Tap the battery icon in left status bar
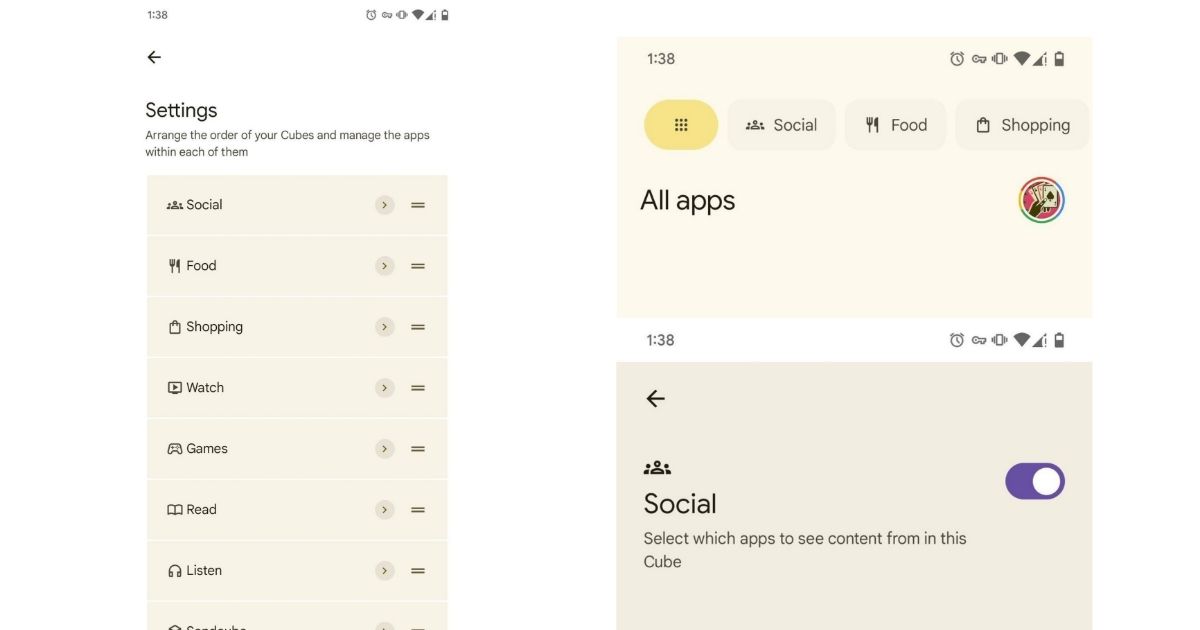This screenshot has height=630, width=1200. click(x=445, y=15)
